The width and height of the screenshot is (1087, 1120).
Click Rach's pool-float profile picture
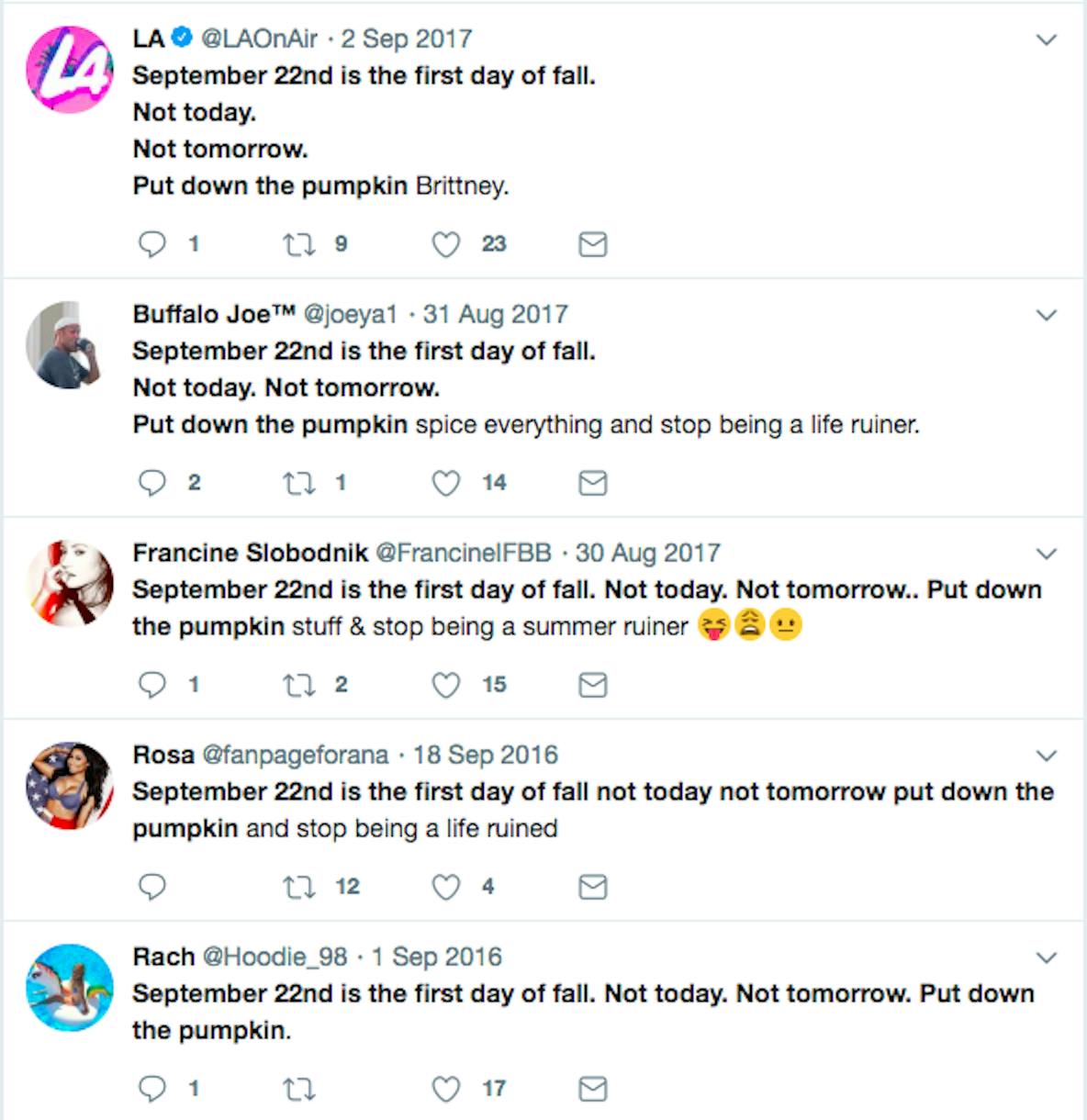[70, 988]
